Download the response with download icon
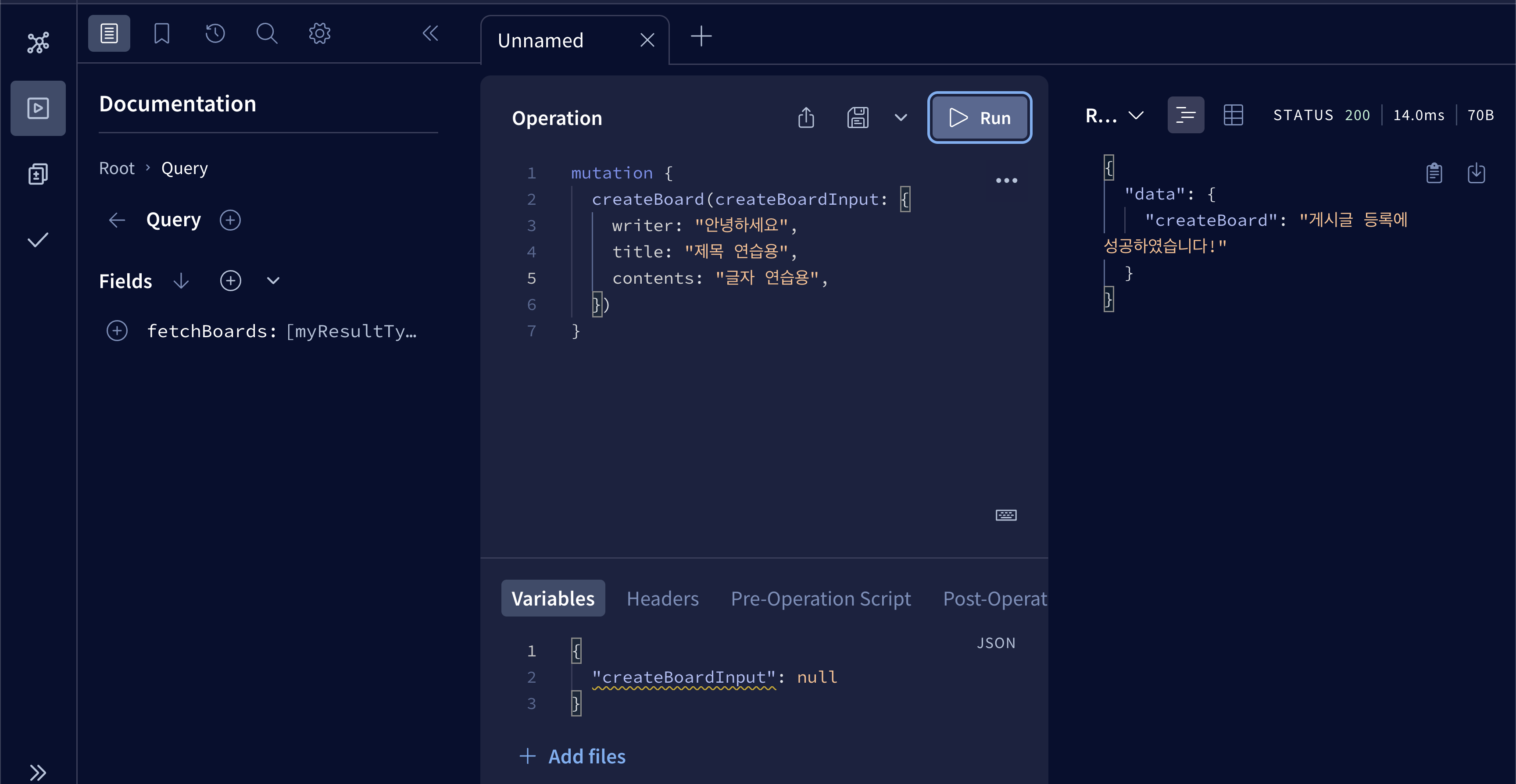Viewport: 1516px width, 784px height. [x=1476, y=173]
